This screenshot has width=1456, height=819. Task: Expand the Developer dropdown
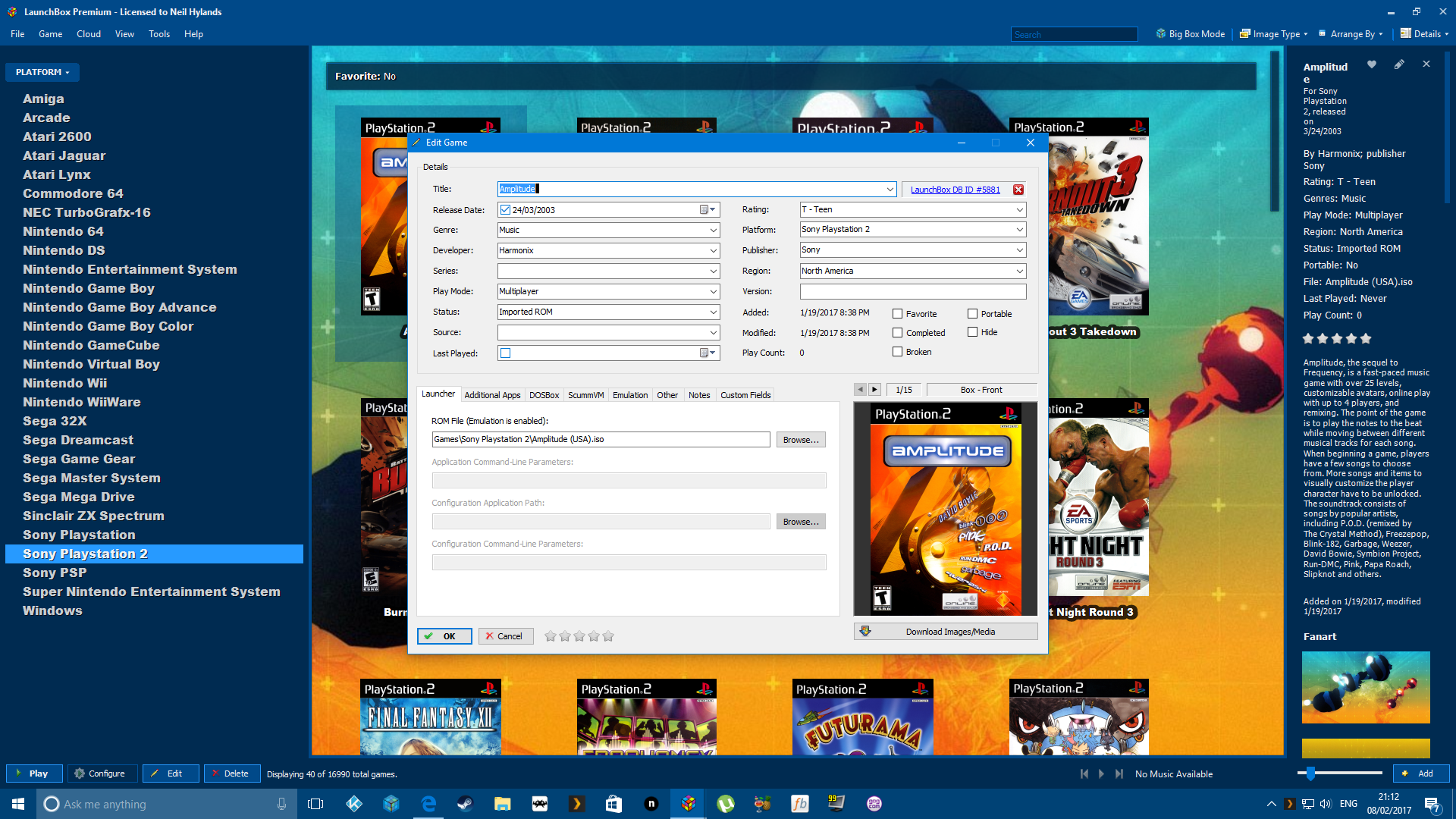click(x=713, y=251)
